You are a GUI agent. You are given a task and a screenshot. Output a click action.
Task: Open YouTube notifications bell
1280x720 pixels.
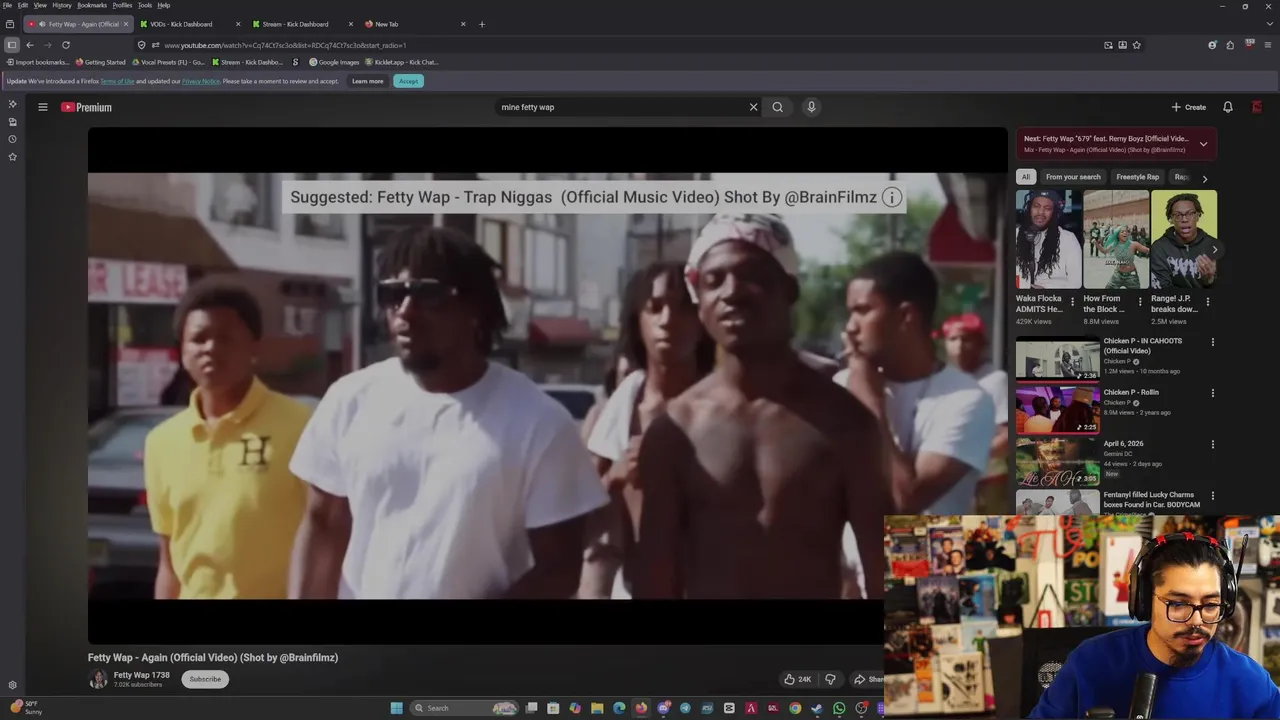[x=1228, y=107]
